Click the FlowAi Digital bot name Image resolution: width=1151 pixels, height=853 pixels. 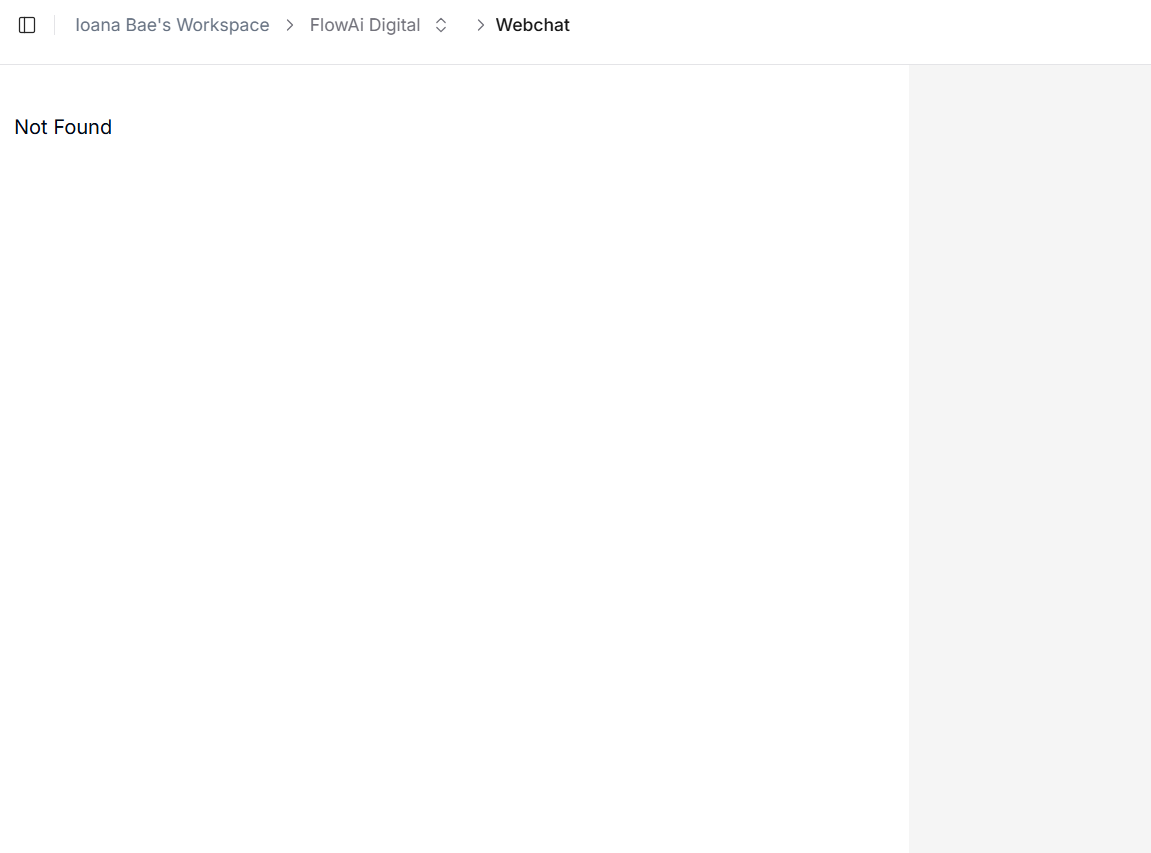click(365, 25)
